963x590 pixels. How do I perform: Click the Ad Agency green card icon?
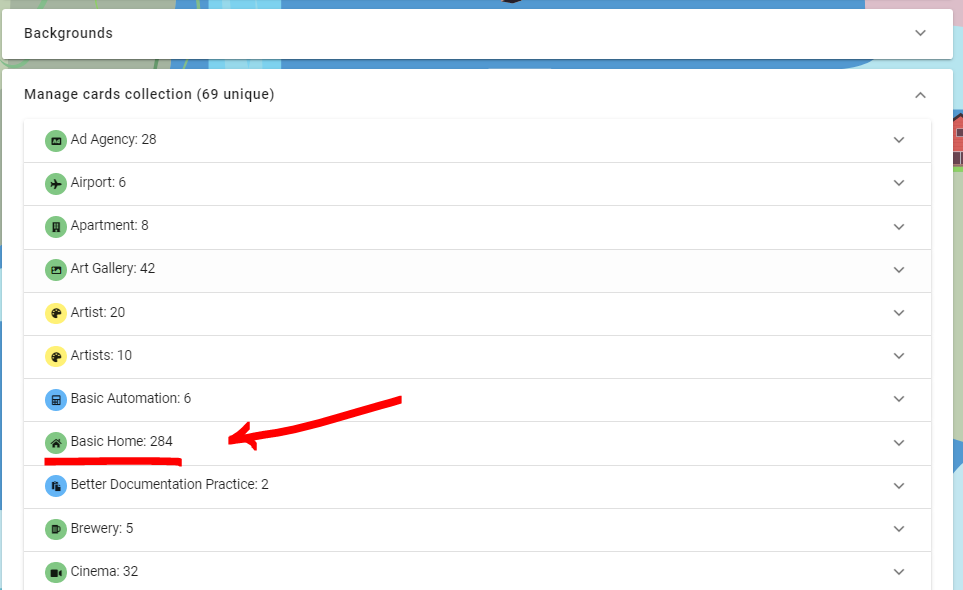(56, 141)
